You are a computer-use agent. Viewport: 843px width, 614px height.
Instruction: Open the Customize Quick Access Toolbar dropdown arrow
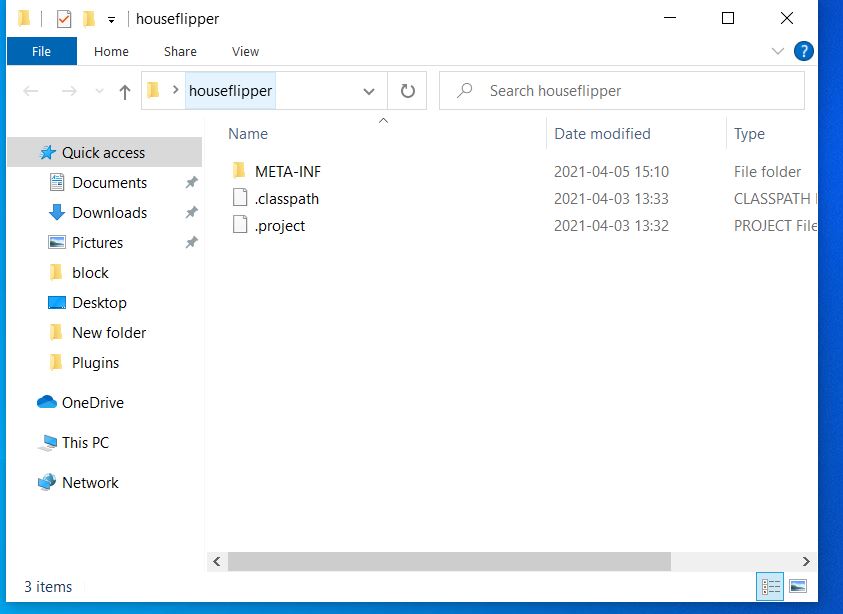pyautogui.click(x=111, y=20)
